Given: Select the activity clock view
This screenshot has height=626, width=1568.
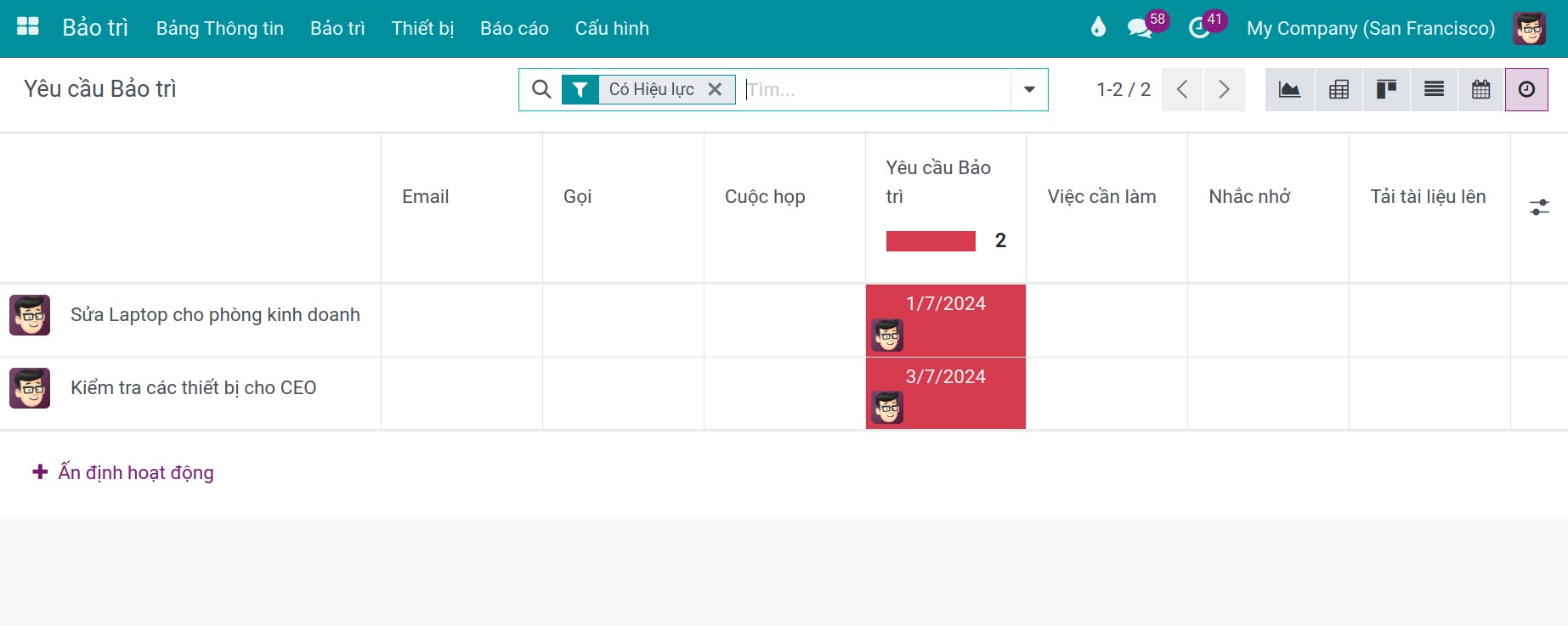Looking at the screenshot, I should tap(1527, 89).
